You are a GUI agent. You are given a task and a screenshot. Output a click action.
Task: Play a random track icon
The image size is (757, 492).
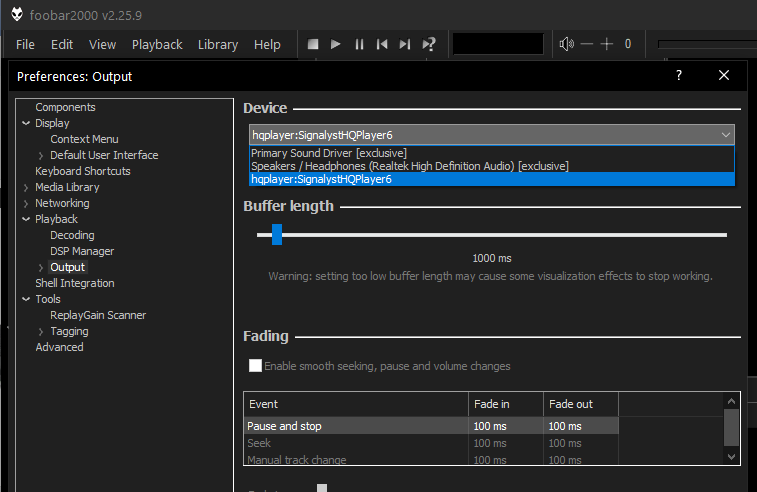tap(429, 44)
